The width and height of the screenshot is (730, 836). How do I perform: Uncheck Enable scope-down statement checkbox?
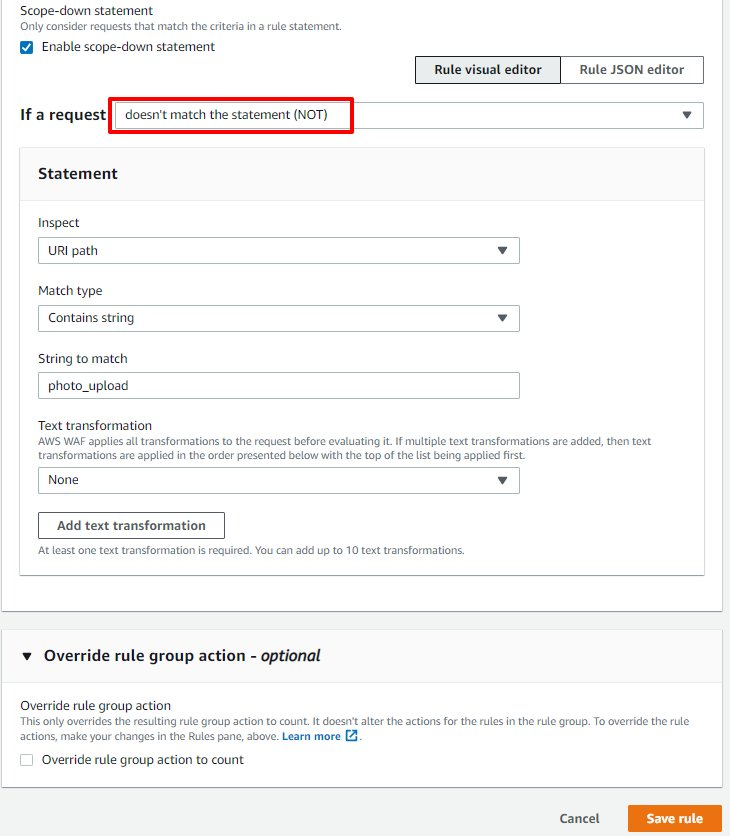click(27, 47)
